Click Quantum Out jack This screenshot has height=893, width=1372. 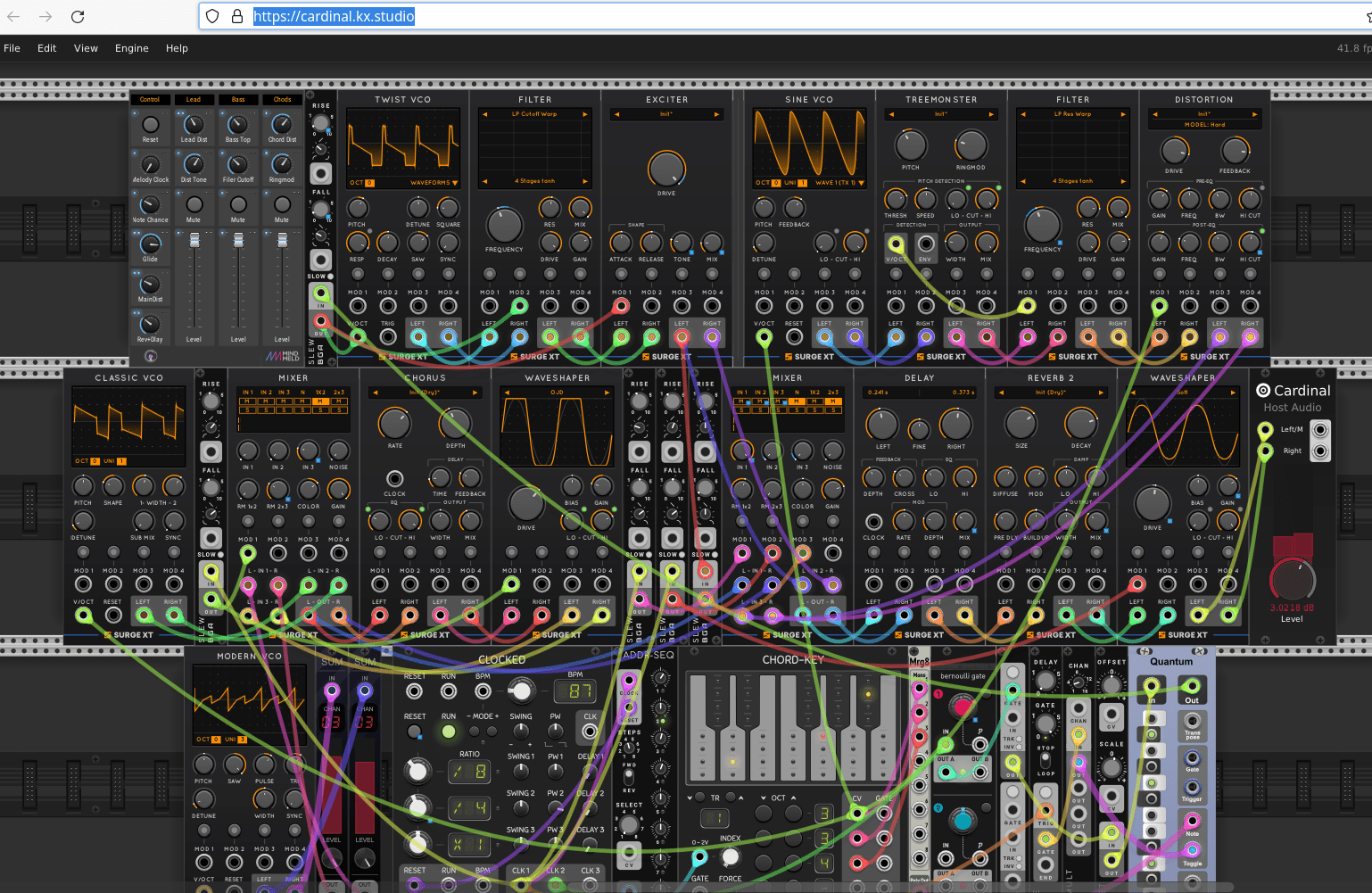(1192, 686)
